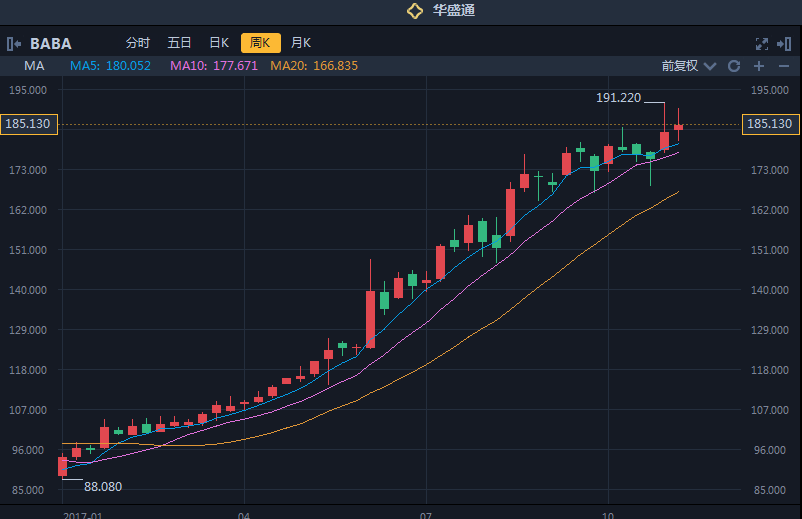The image size is (802, 519).
Task: Select the 日K daily candlestick tab
Action: tap(219, 43)
